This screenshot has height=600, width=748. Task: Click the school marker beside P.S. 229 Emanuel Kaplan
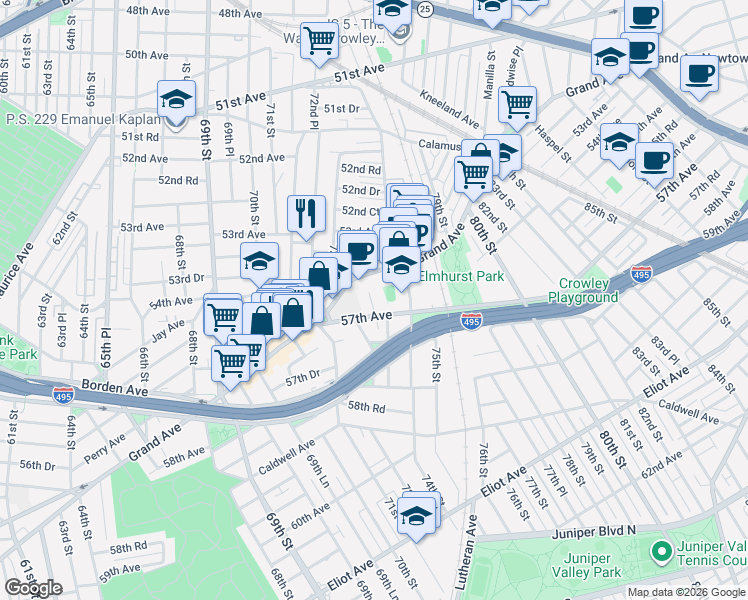click(176, 102)
